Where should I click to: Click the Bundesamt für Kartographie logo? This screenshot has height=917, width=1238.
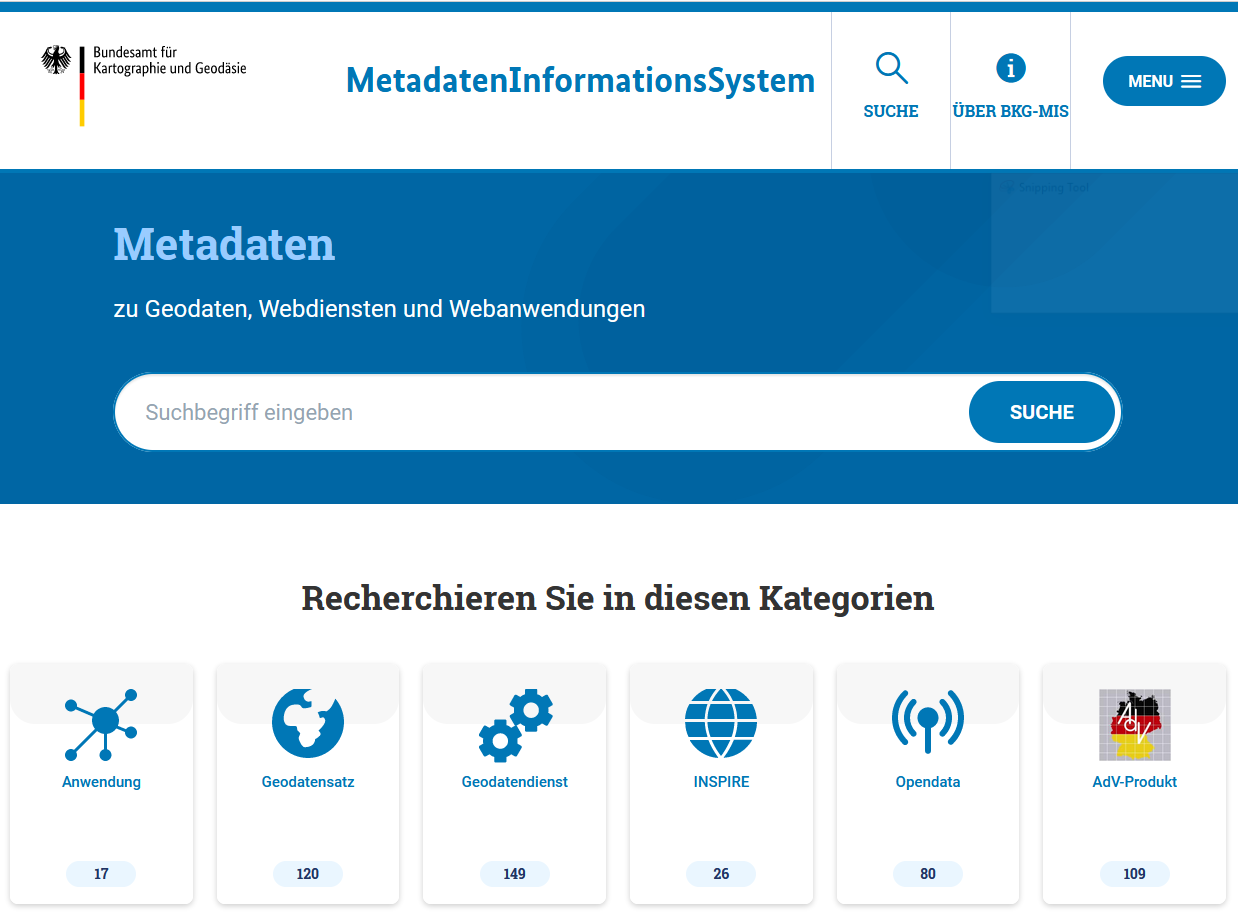144,85
